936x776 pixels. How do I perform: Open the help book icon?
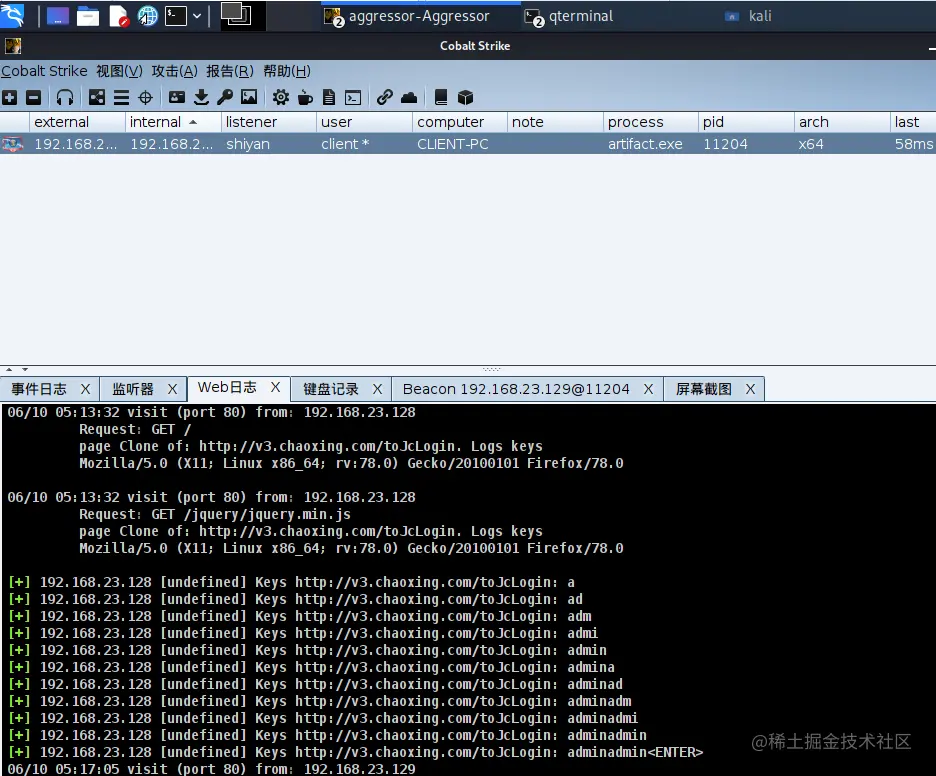point(441,97)
